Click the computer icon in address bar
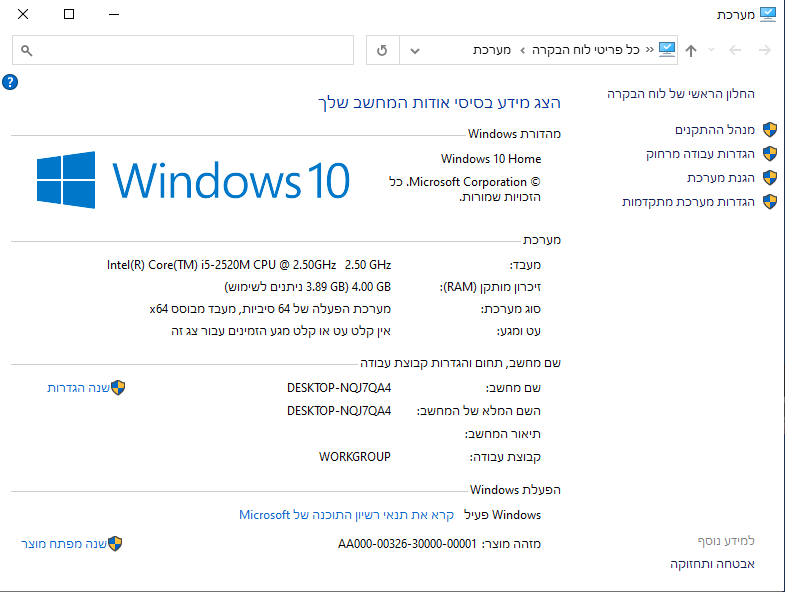Image resolution: width=785 pixels, height=592 pixels. pos(667,50)
